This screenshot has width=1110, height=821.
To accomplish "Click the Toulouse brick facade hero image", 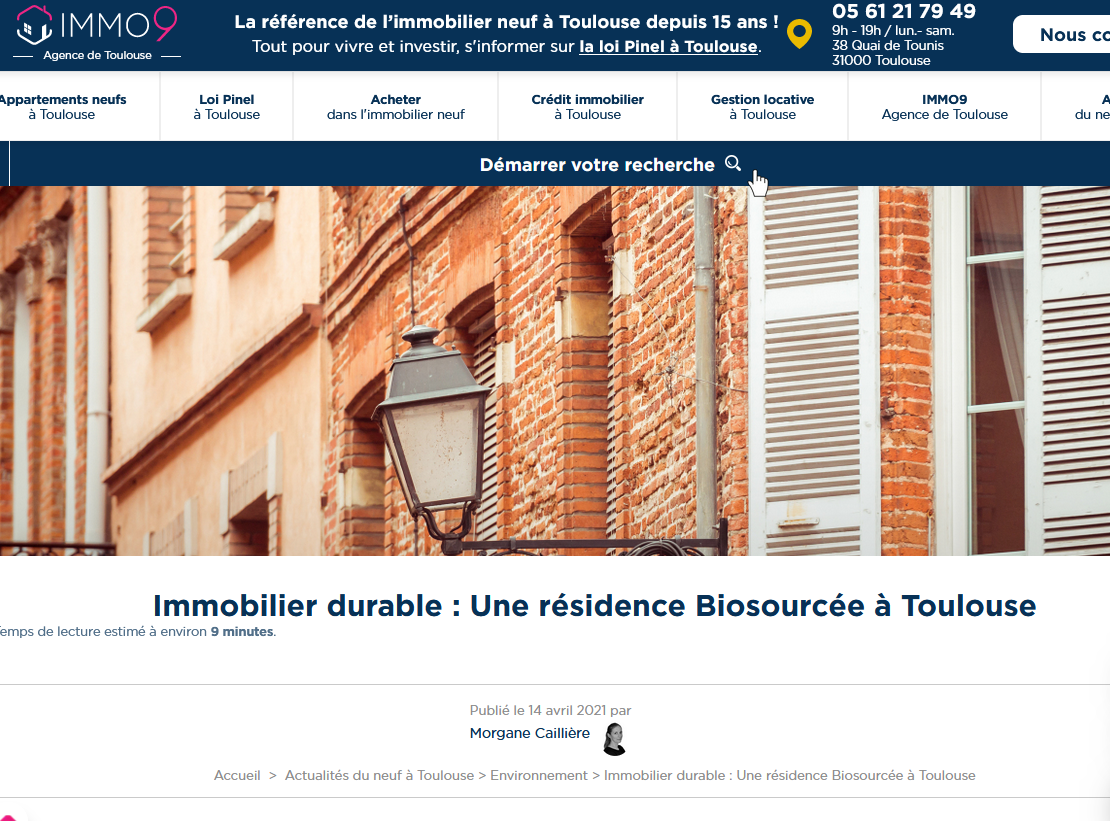I will (555, 371).
